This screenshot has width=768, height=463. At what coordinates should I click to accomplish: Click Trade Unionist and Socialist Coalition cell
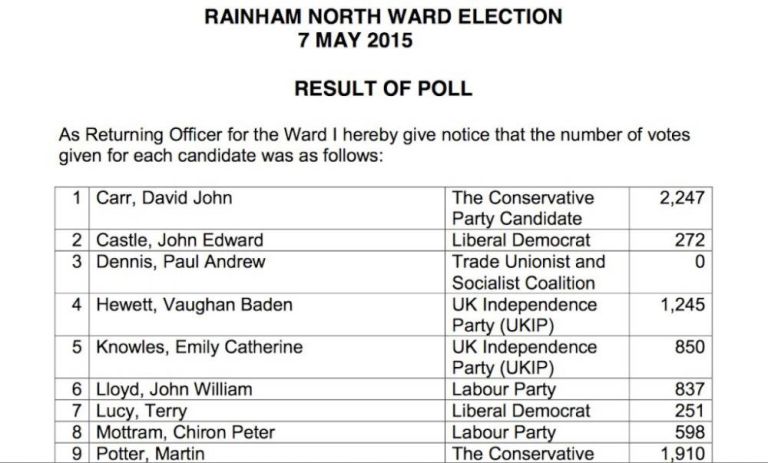[x=529, y=272]
